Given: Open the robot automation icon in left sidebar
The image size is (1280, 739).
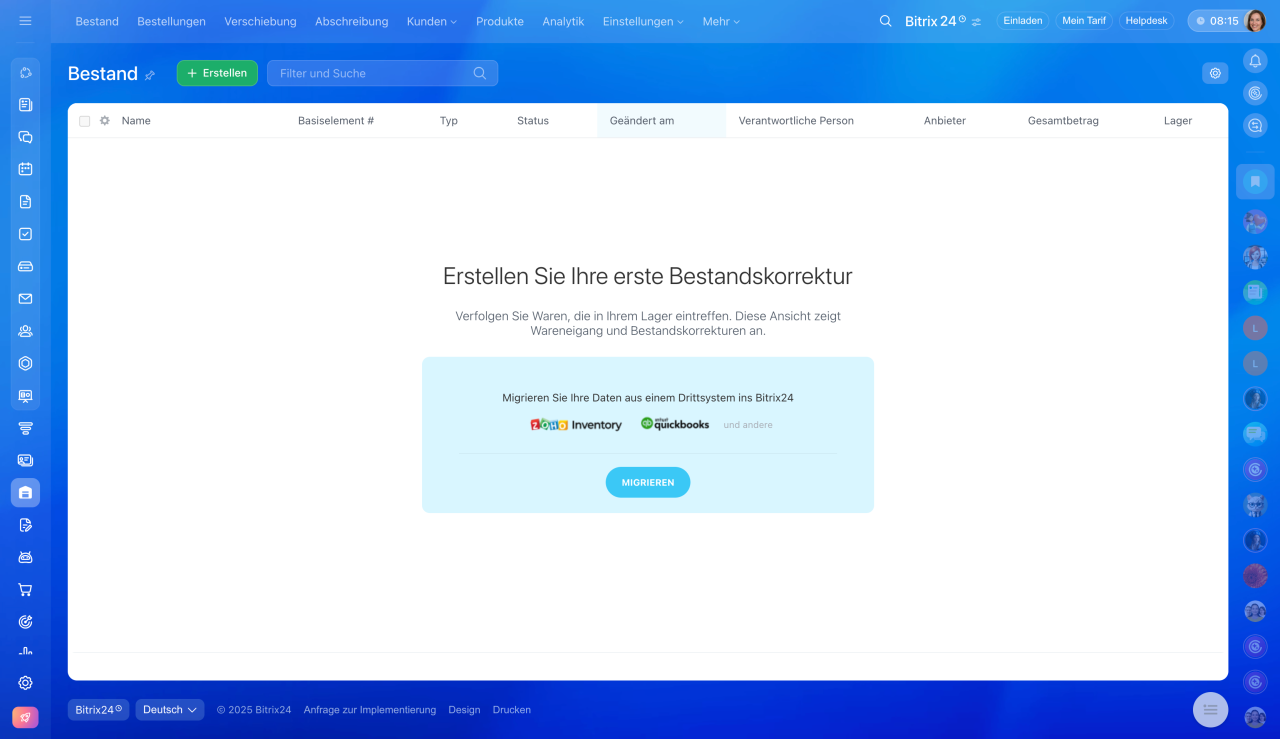Looking at the screenshot, I should [x=25, y=557].
